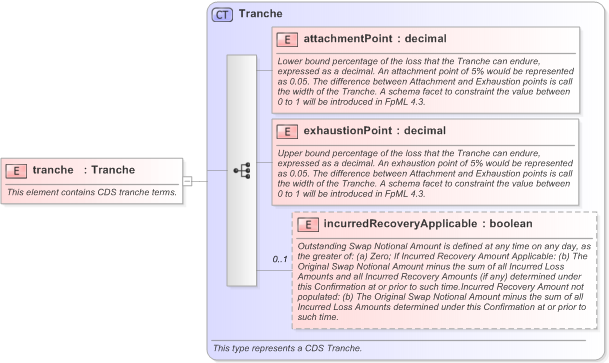Select 'exhaustionPoint : decimal' element name

[x=374, y=131]
